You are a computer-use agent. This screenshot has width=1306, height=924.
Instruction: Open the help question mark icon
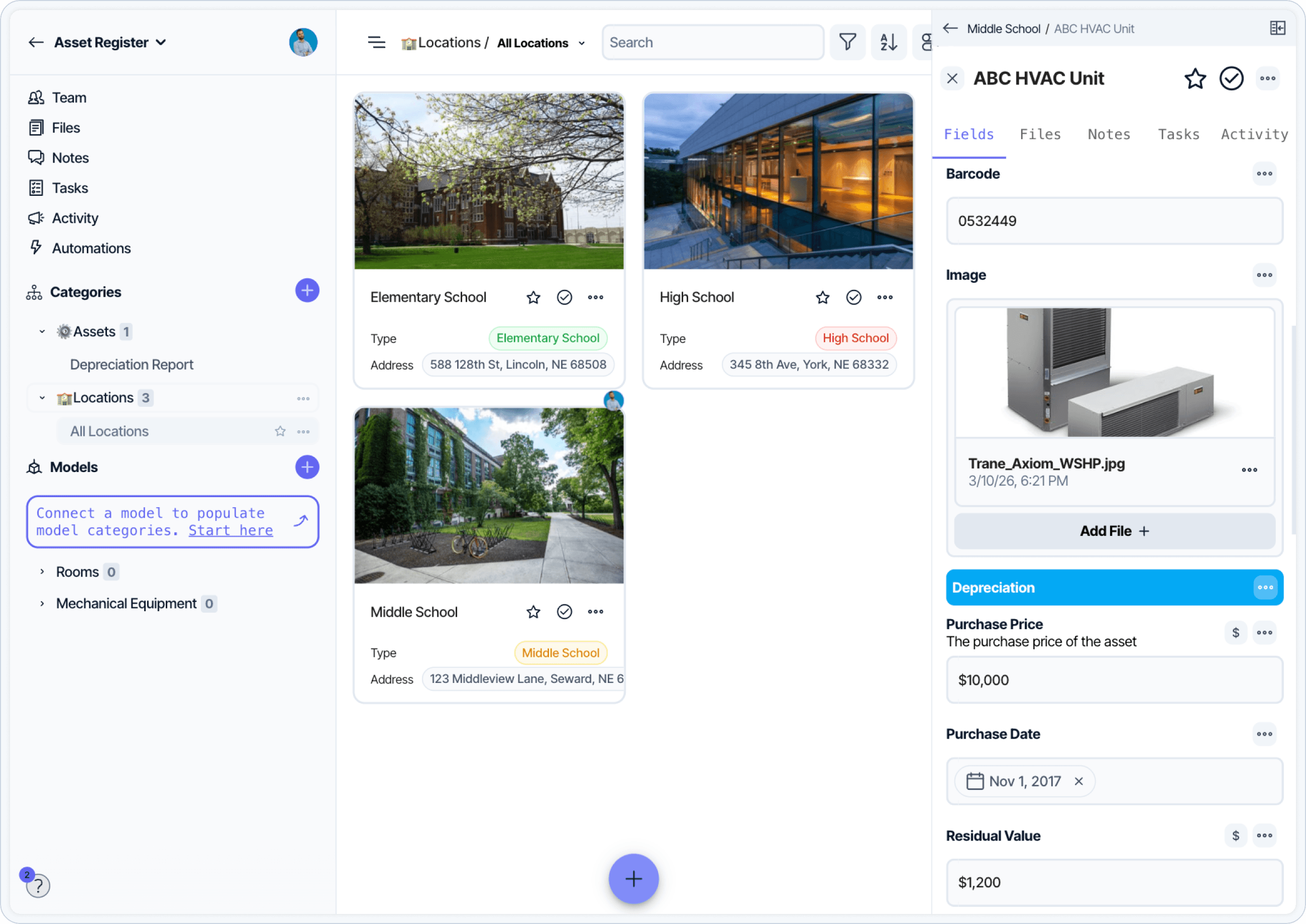(x=38, y=885)
